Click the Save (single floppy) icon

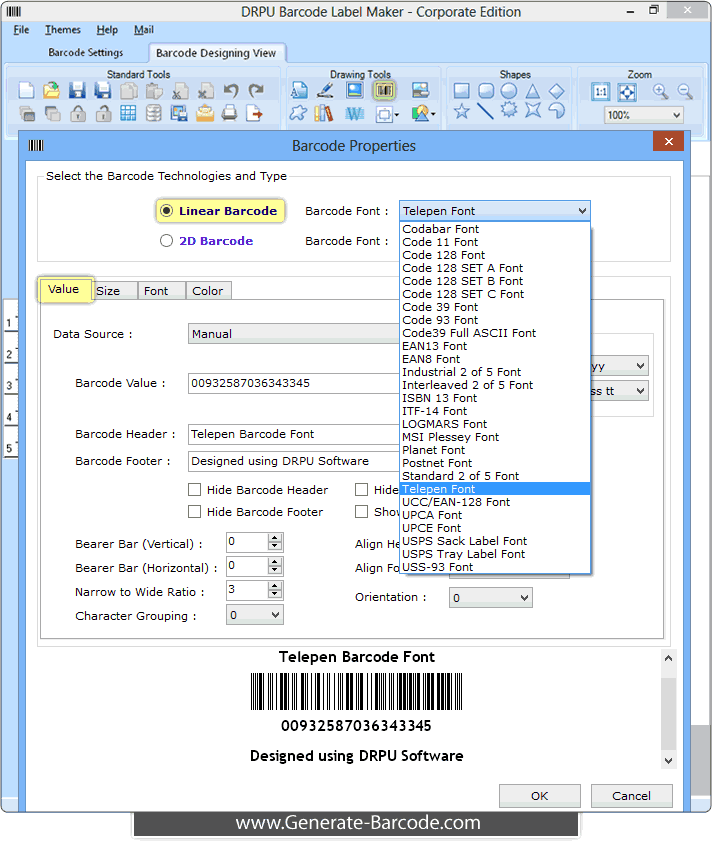[x=77, y=91]
